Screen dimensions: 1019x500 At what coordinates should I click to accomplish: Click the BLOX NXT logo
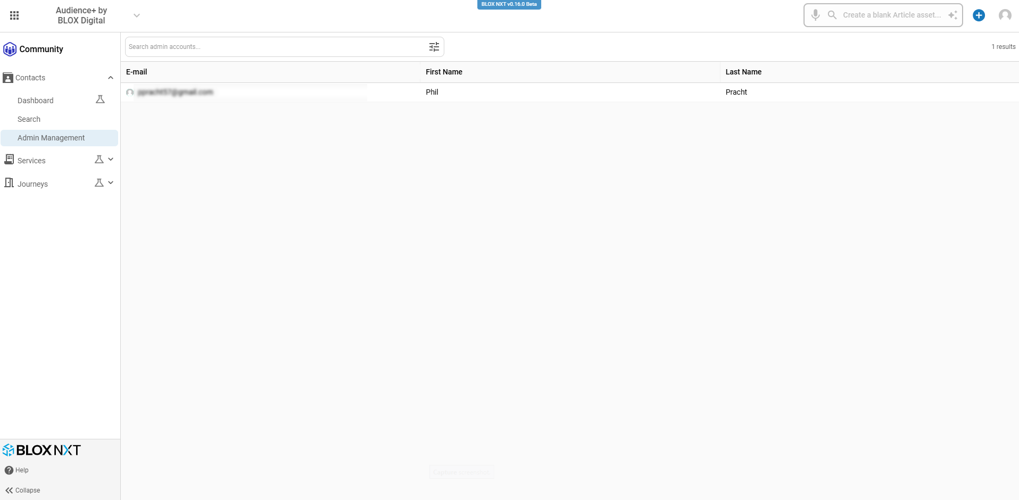pos(42,450)
